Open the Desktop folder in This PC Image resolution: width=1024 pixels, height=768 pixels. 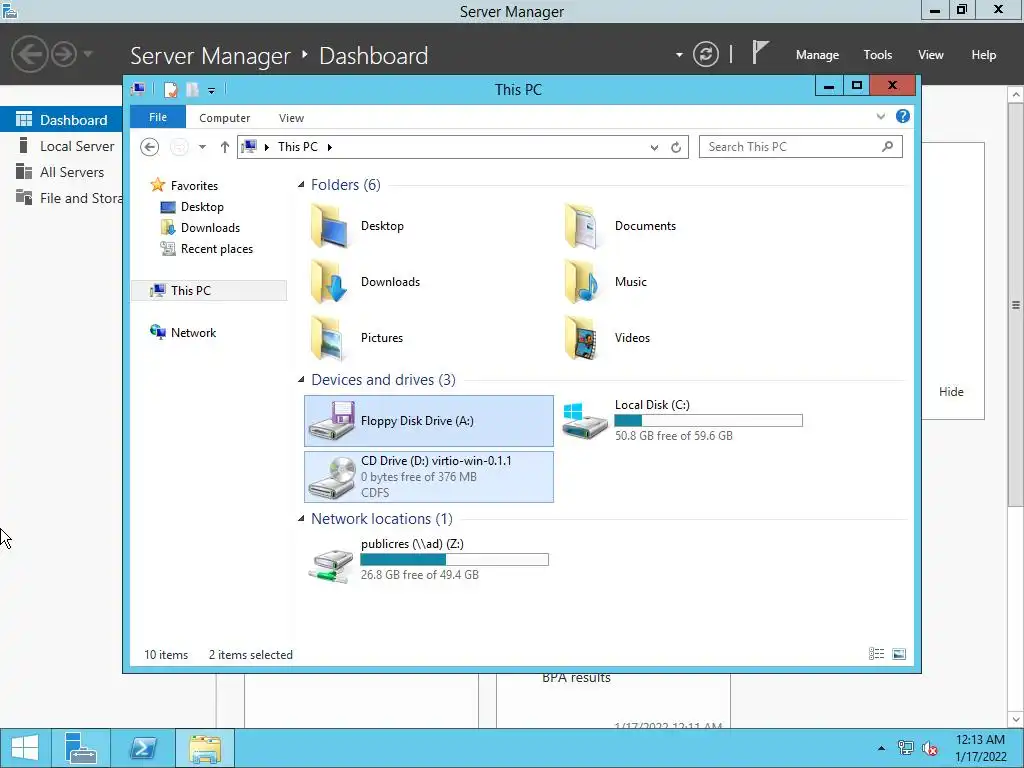356,226
